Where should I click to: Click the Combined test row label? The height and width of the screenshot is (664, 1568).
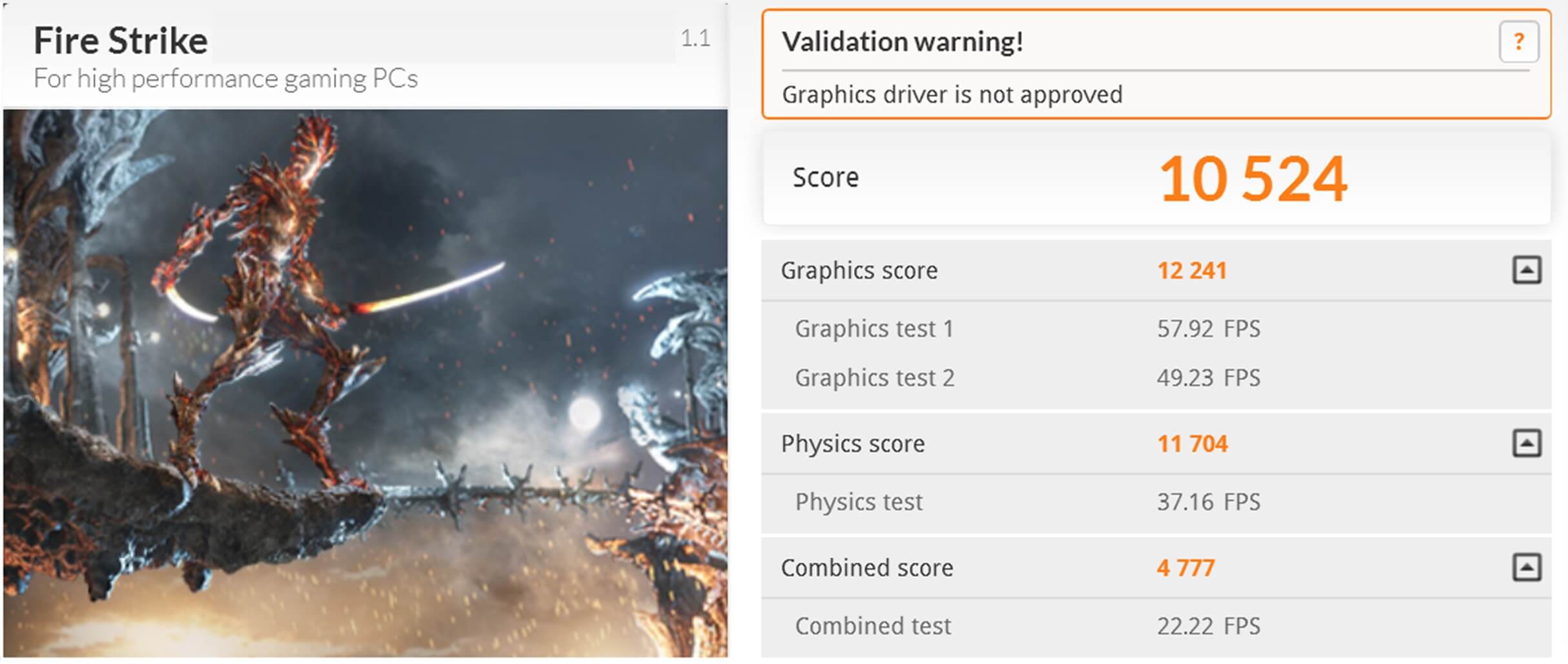coord(872,626)
